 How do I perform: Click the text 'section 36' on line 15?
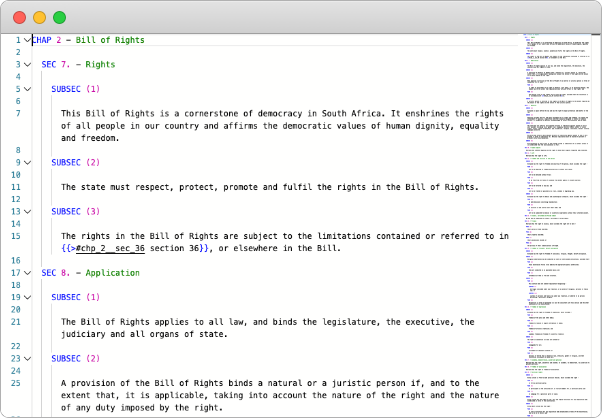pos(174,248)
